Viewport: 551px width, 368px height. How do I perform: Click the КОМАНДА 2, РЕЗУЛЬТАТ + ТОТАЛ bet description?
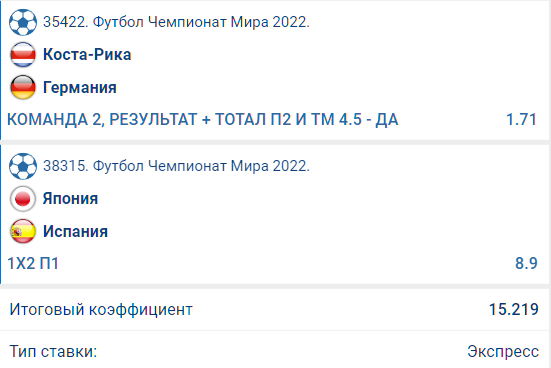click(x=203, y=120)
